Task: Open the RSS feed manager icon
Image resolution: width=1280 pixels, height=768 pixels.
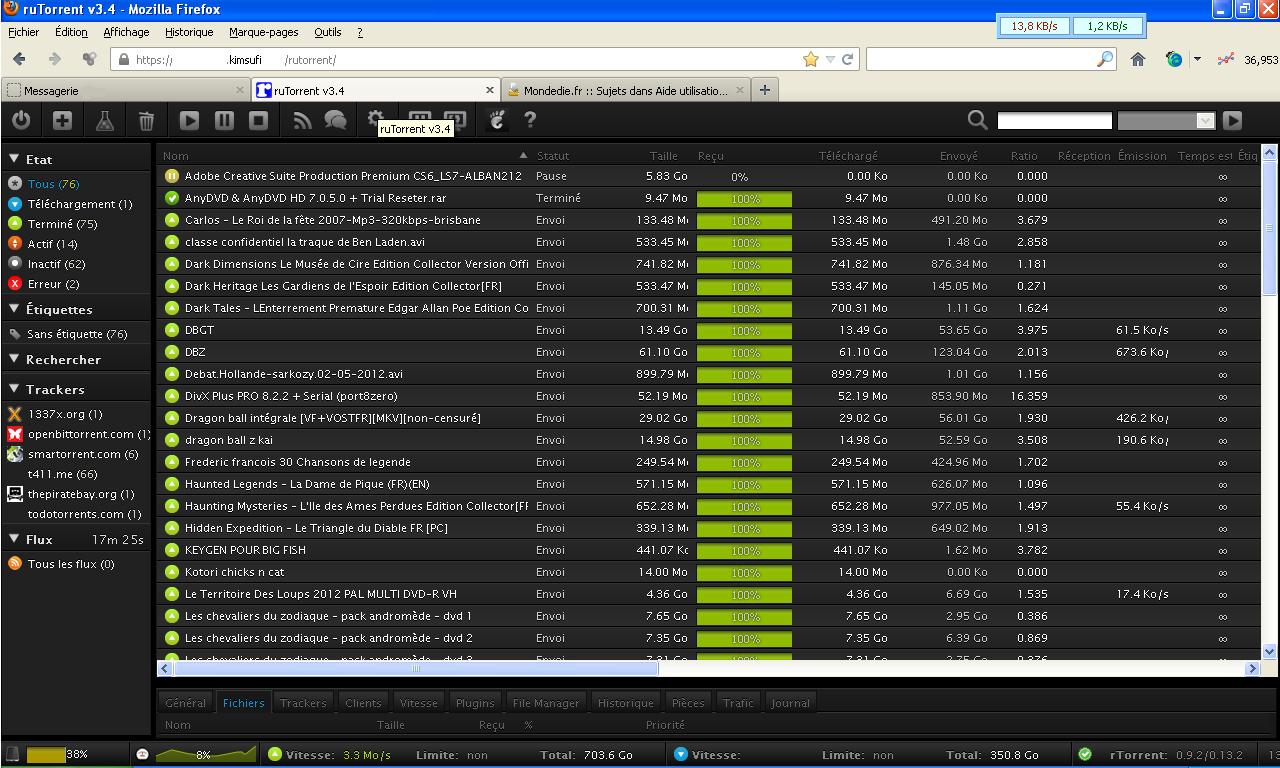Action: tap(302, 120)
